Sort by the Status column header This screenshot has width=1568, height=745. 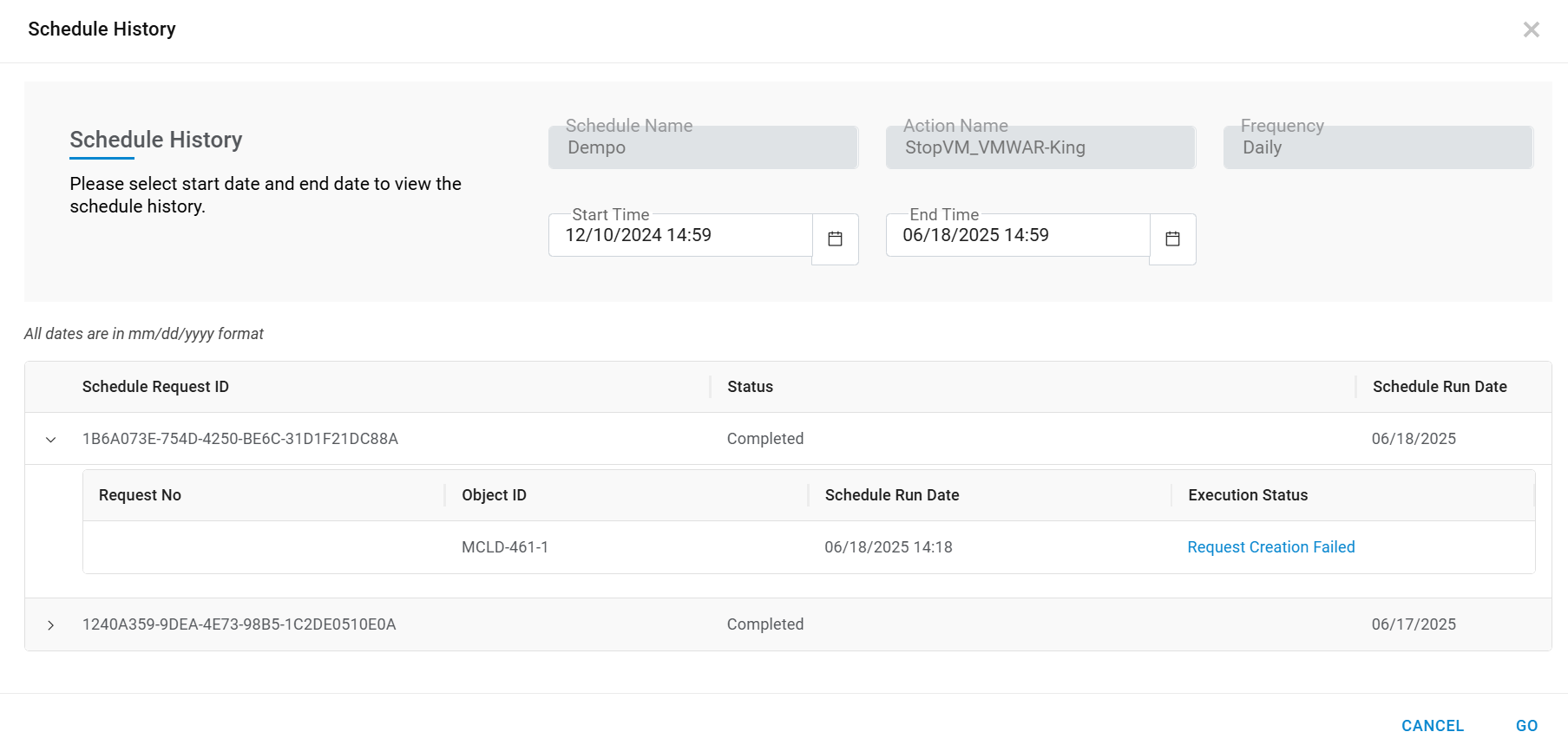pos(750,387)
